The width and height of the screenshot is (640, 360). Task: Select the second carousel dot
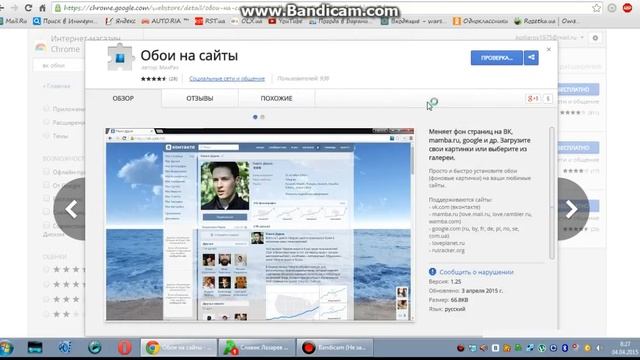pos(262,117)
